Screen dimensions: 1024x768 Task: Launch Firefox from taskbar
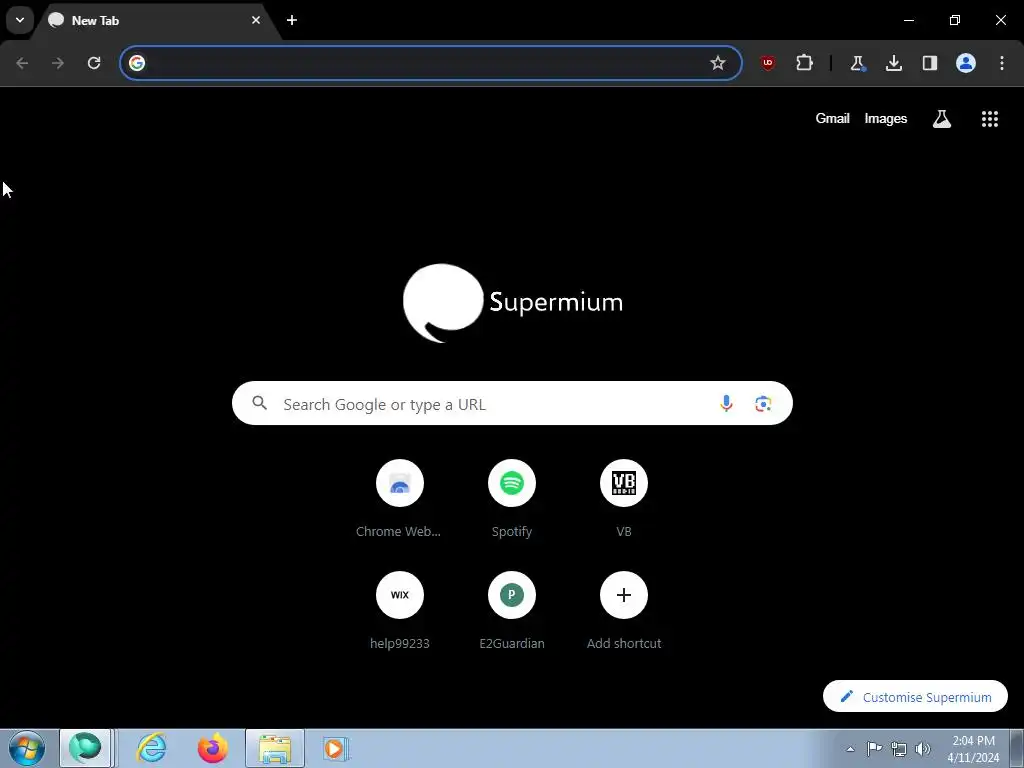(x=213, y=748)
